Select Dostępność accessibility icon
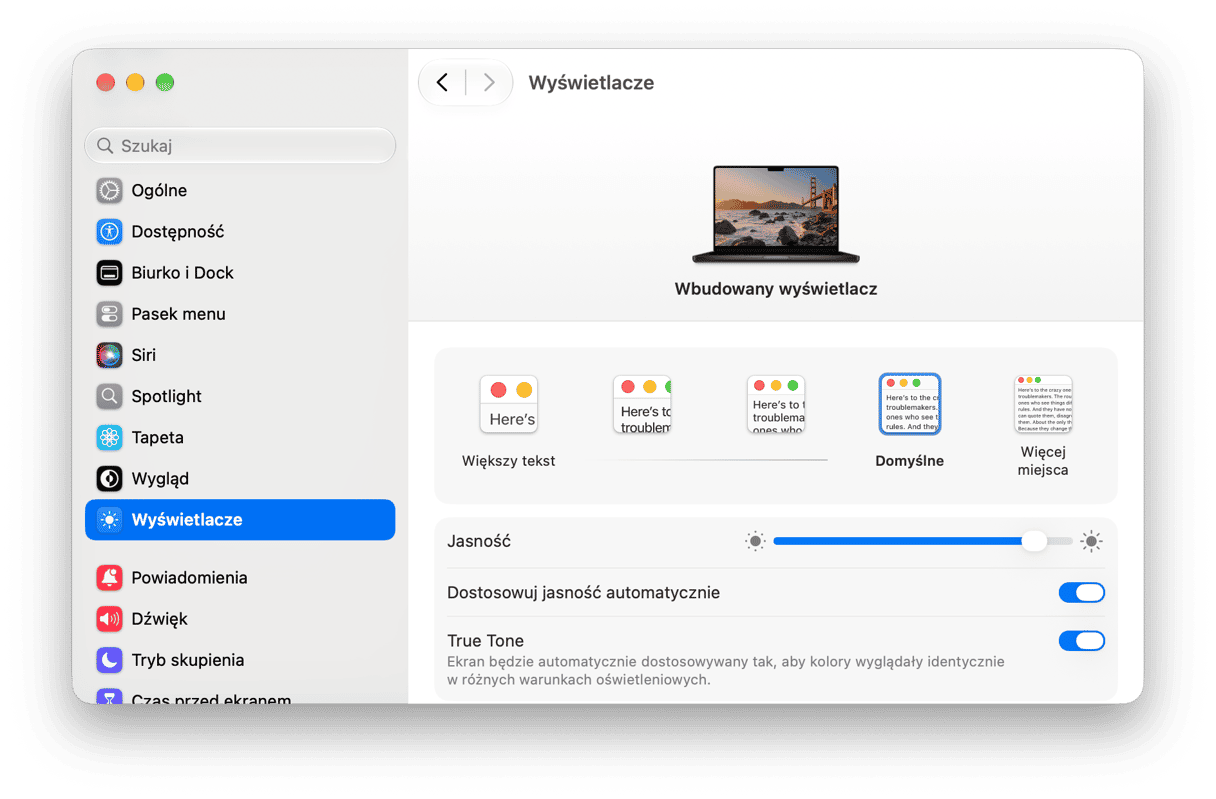Image resolution: width=1216 pixels, height=799 pixels. click(x=109, y=231)
